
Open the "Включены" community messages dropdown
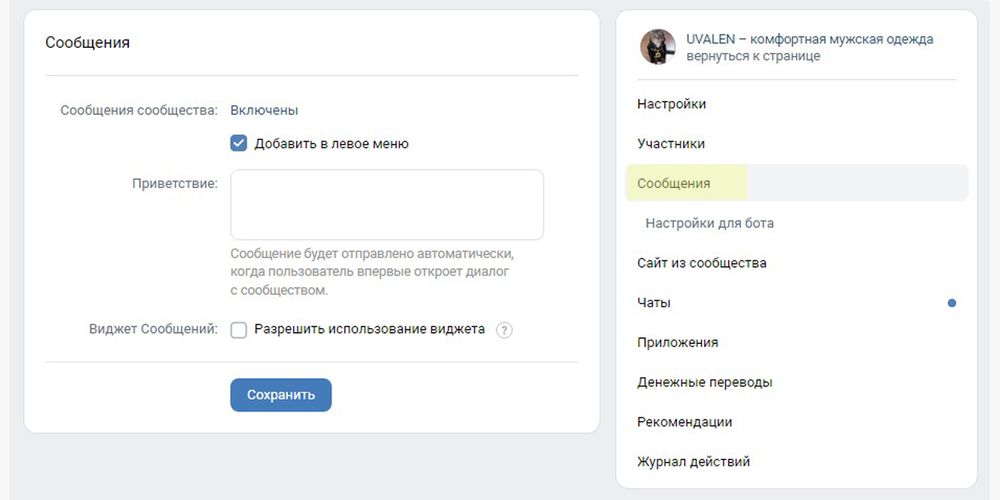264,110
